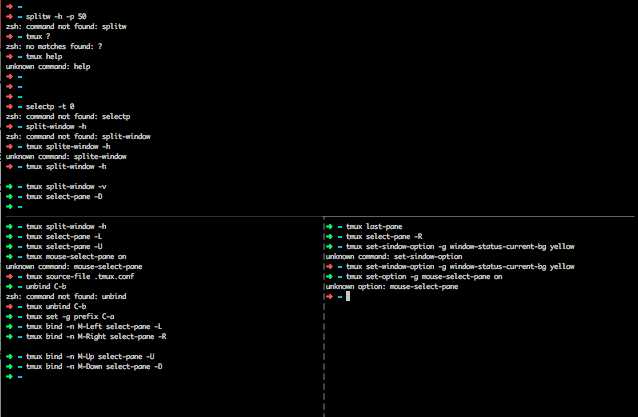Click the "tmux select-pane -D" command

click(x=64, y=196)
